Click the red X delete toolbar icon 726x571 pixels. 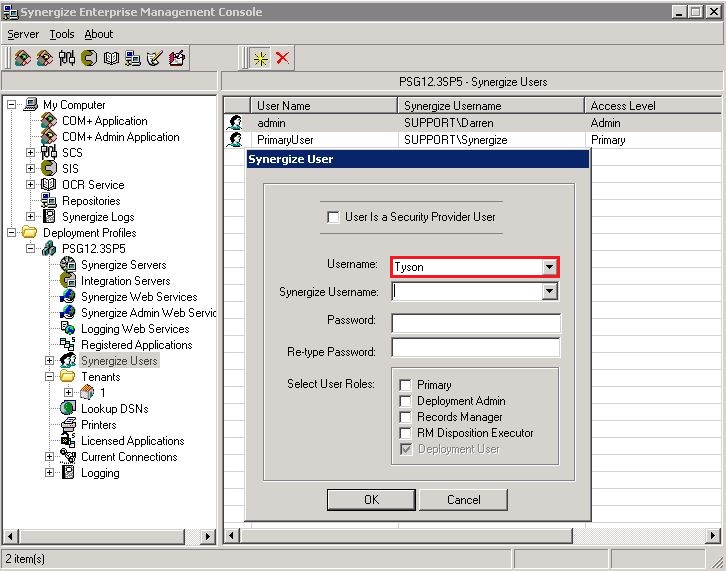point(282,58)
